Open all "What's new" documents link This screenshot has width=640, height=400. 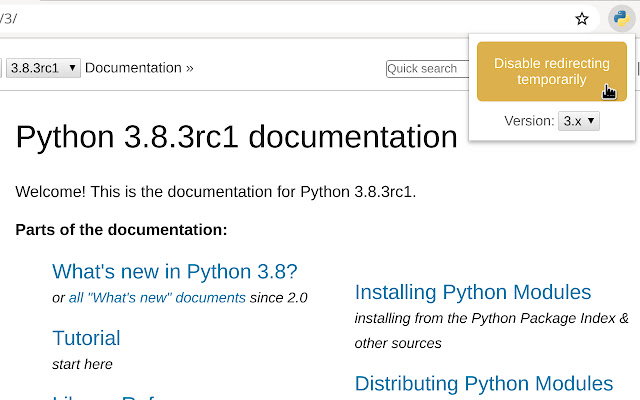pos(157,297)
